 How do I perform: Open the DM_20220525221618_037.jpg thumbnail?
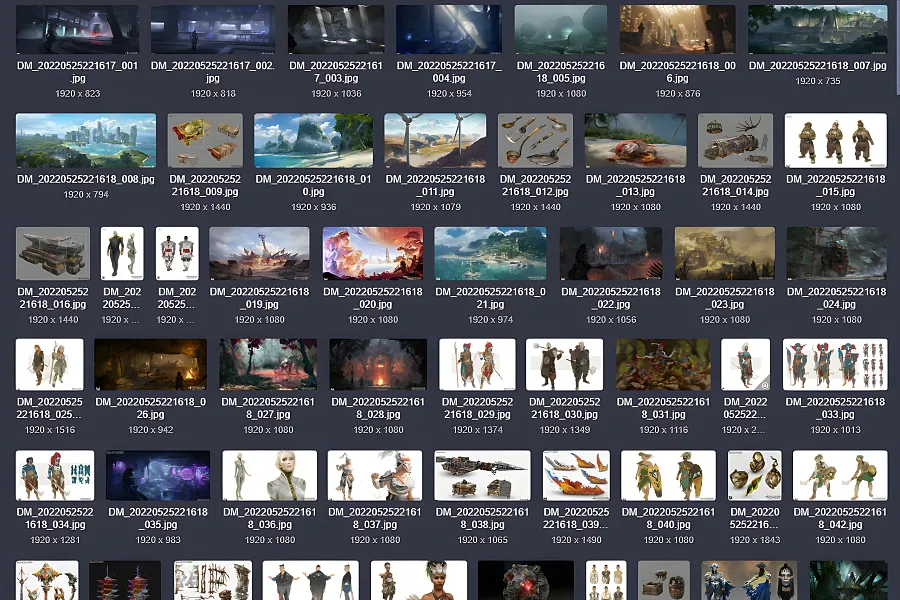click(375, 475)
